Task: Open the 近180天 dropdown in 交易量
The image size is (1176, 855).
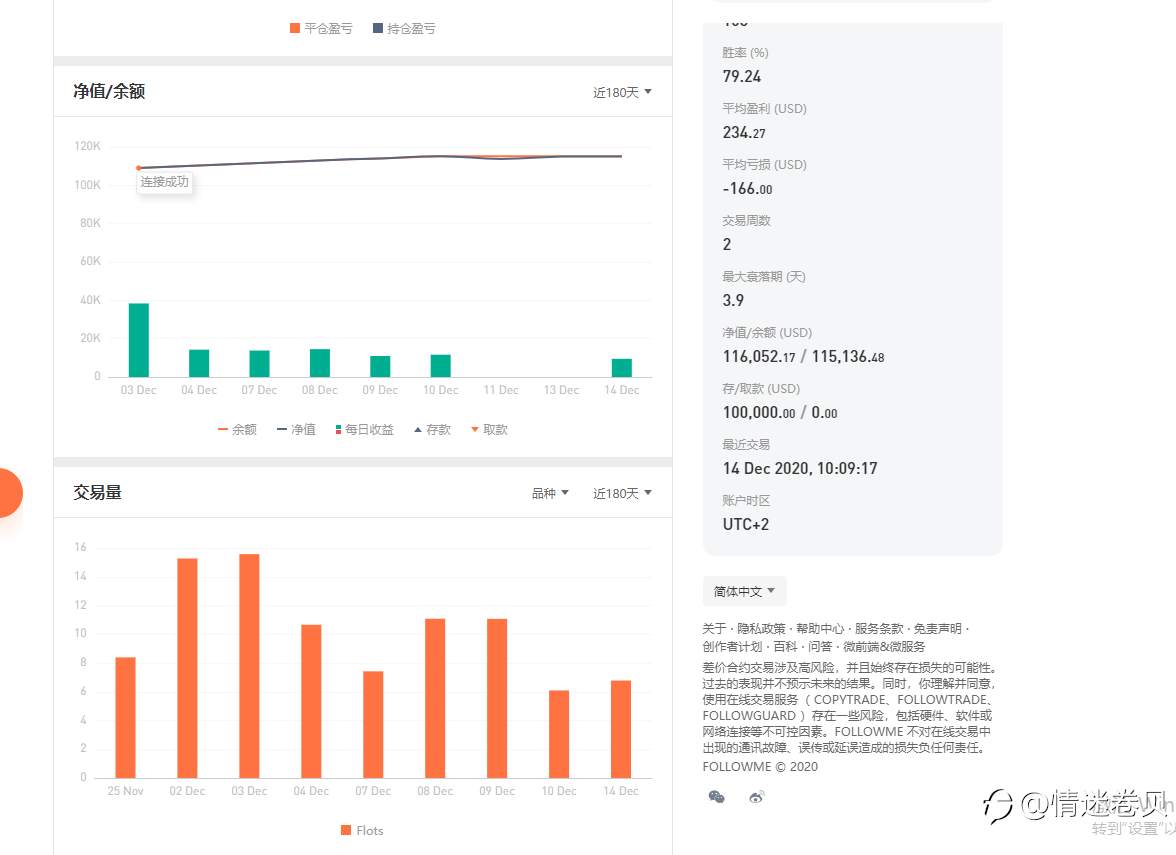Action: pyautogui.click(x=622, y=494)
